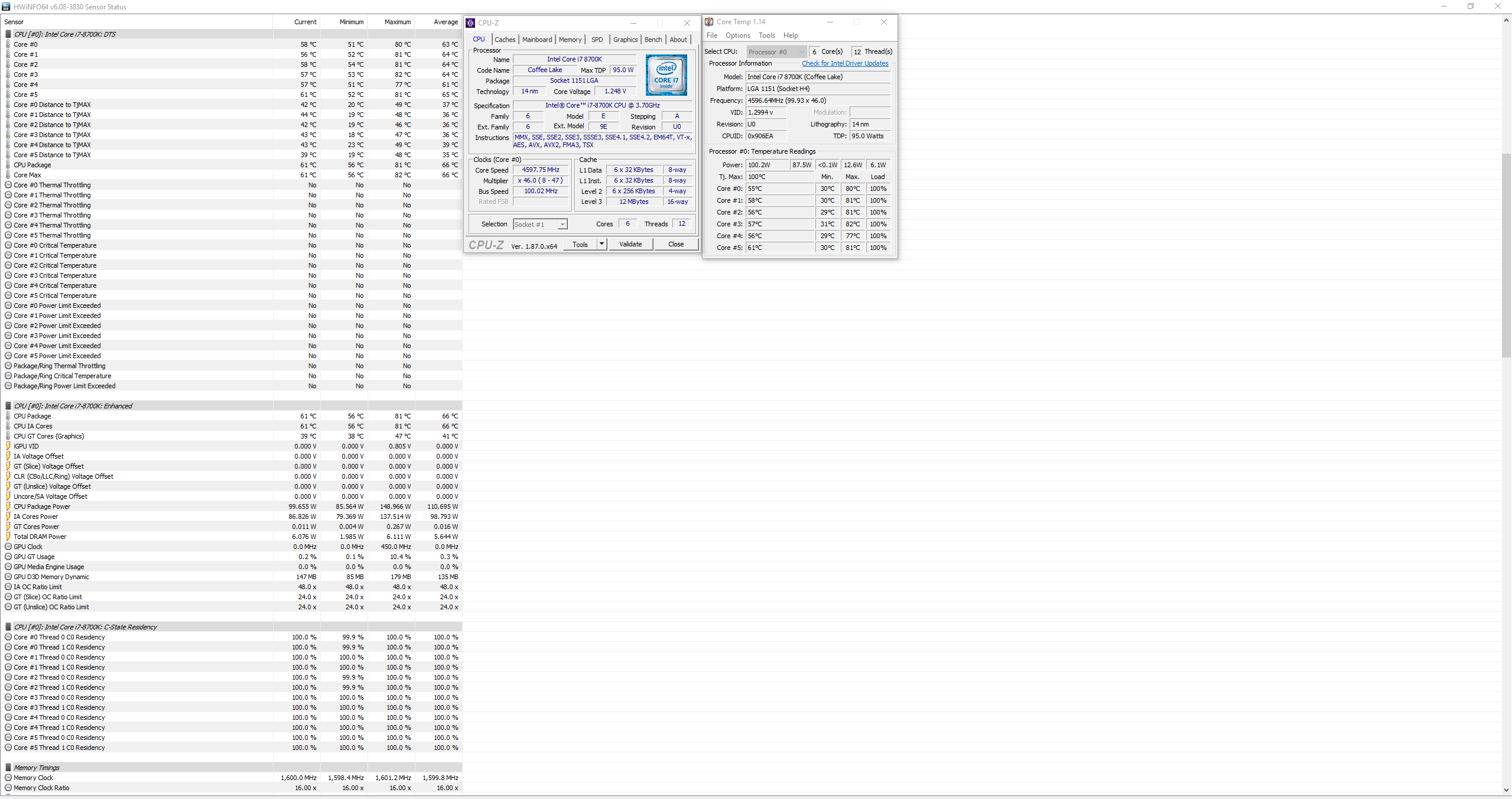Image resolution: width=1512 pixels, height=799 pixels.
Task: Click the chip icon beside the DTS sensor group
Action: 8,34
